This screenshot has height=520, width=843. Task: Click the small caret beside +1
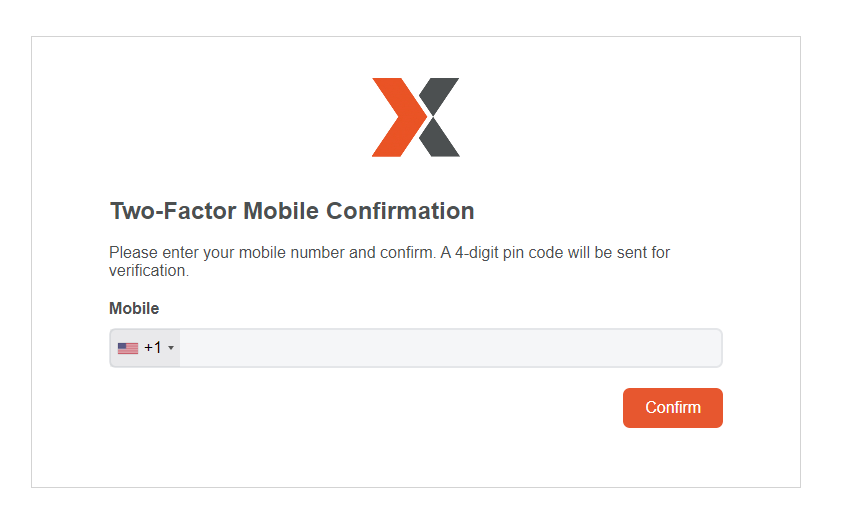(171, 348)
